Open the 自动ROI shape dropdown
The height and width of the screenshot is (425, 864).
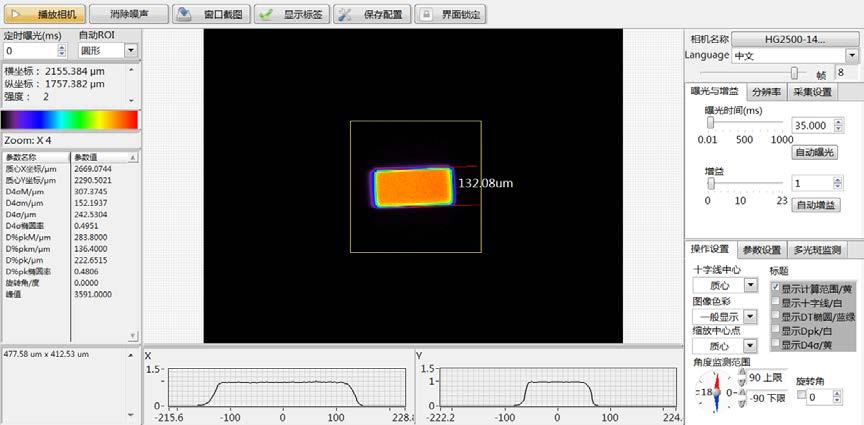click(130, 50)
